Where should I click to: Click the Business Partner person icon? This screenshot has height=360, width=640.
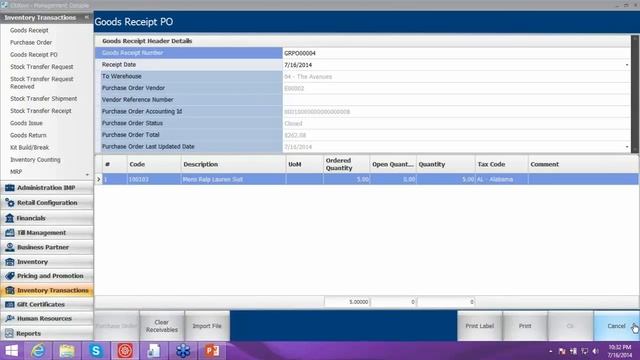pos(10,247)
